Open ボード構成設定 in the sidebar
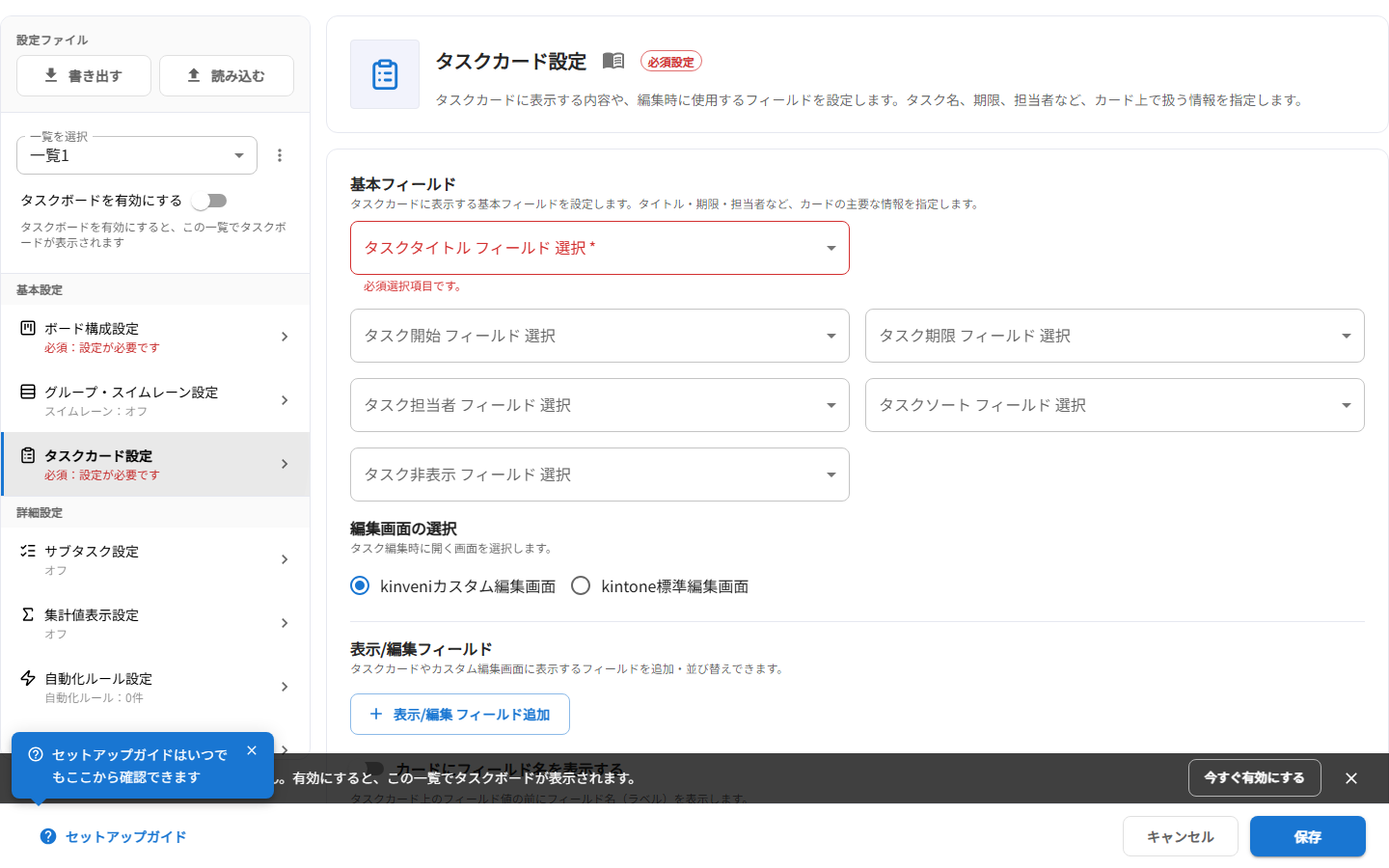 (155, 337)
